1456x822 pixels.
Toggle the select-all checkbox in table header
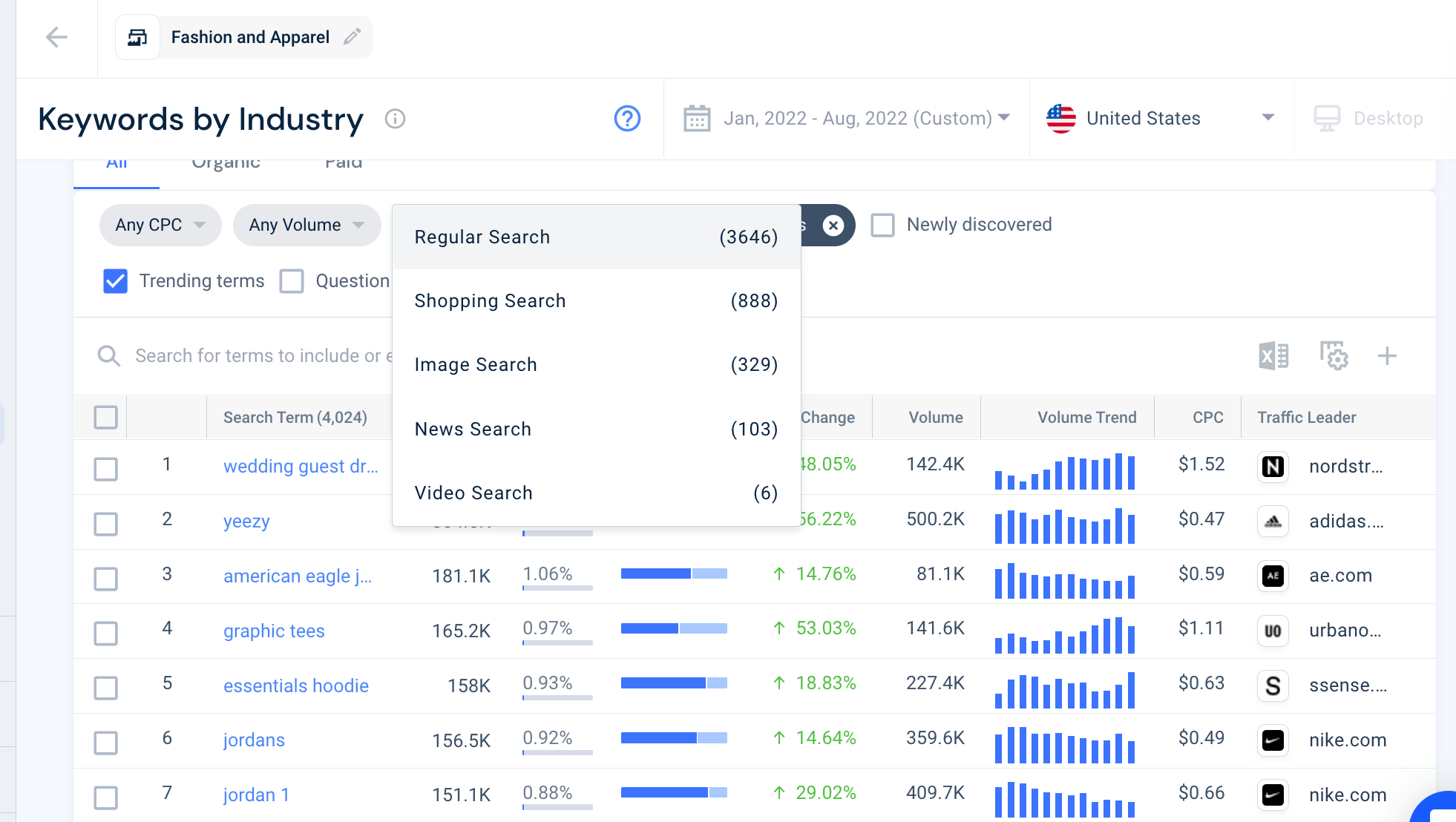pyautogui.click(x=106, y=418)
